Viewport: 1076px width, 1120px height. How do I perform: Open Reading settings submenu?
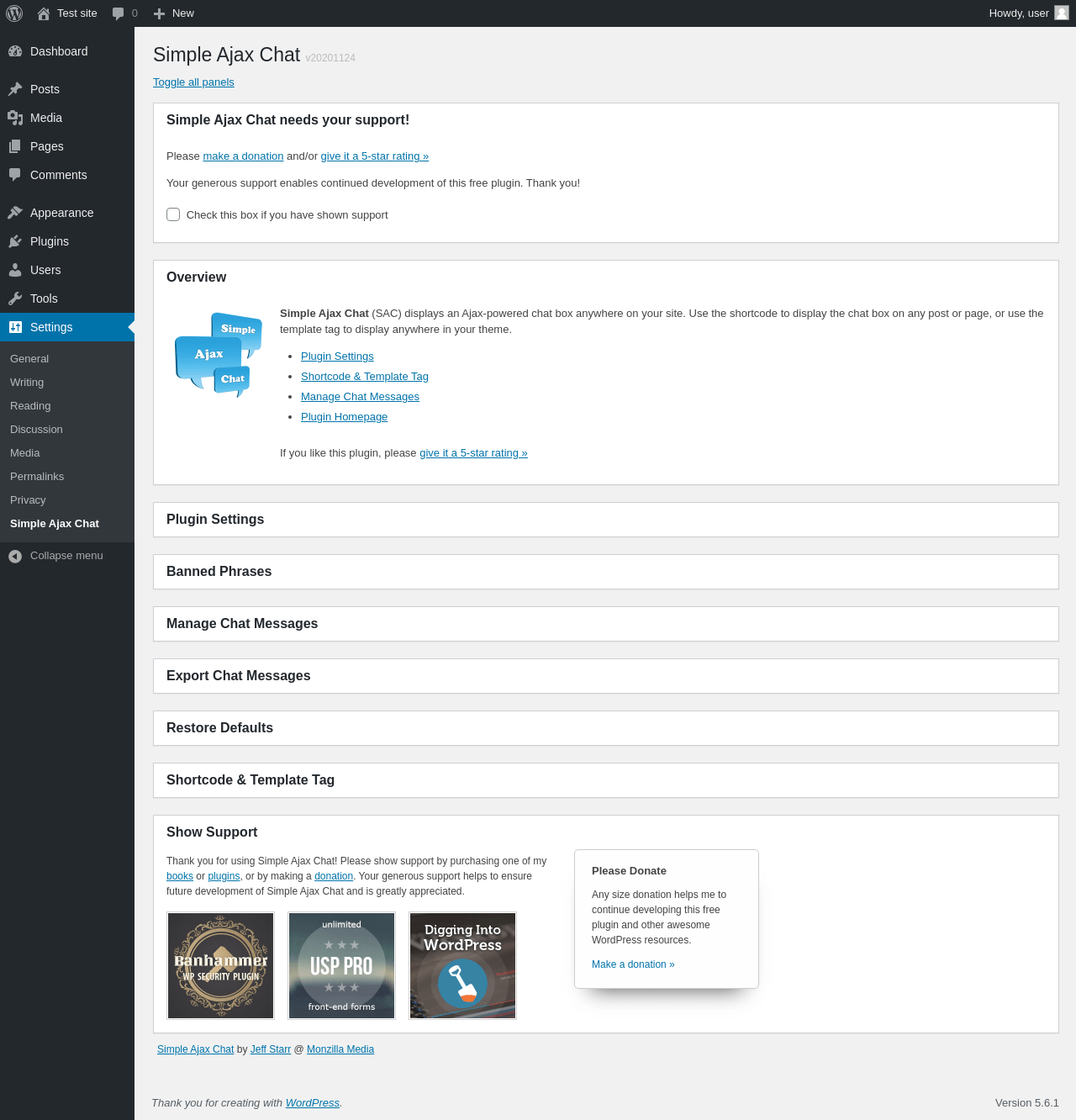click(x=67, y=405)
